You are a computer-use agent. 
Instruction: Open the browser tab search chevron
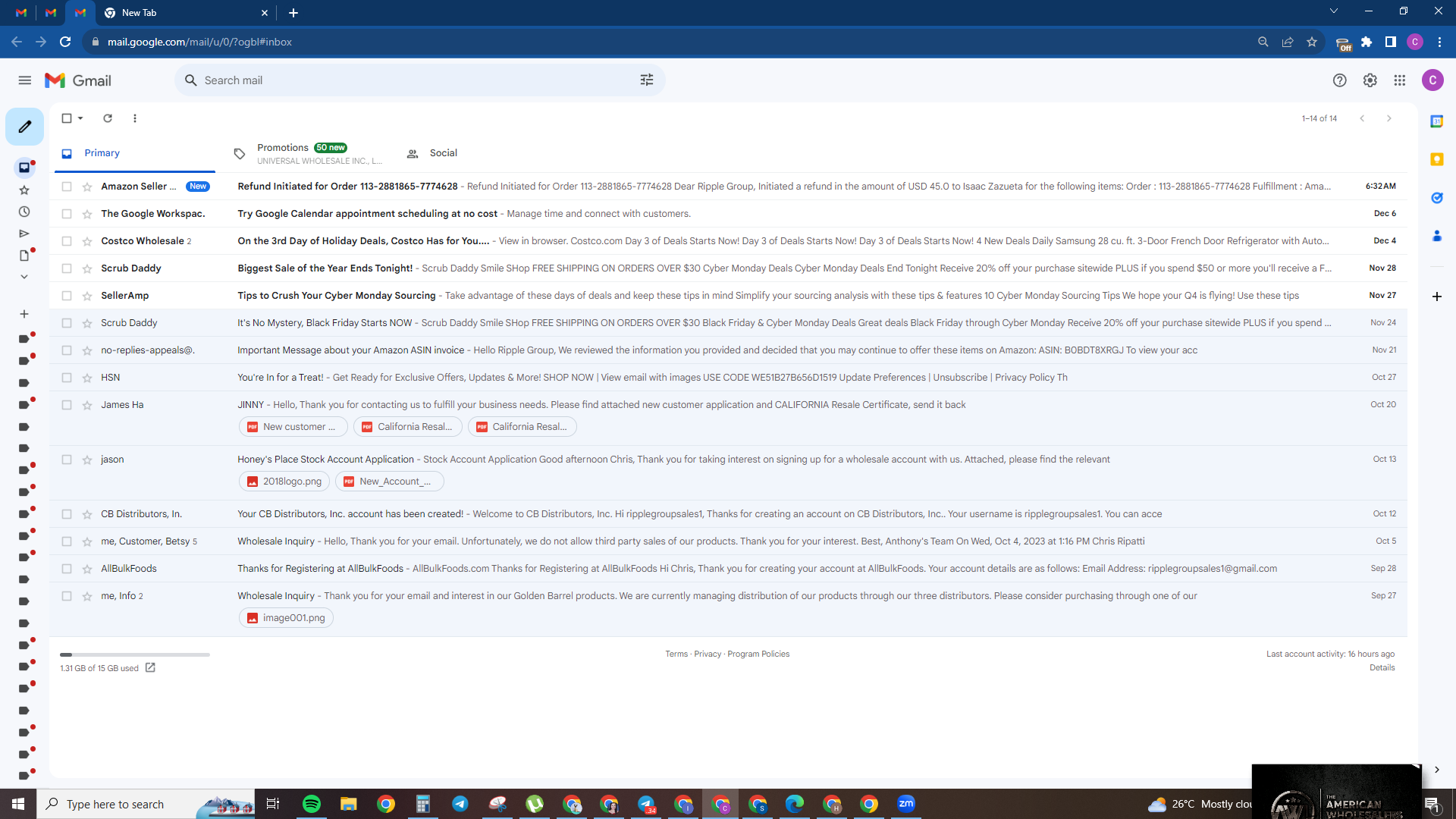1334,11
